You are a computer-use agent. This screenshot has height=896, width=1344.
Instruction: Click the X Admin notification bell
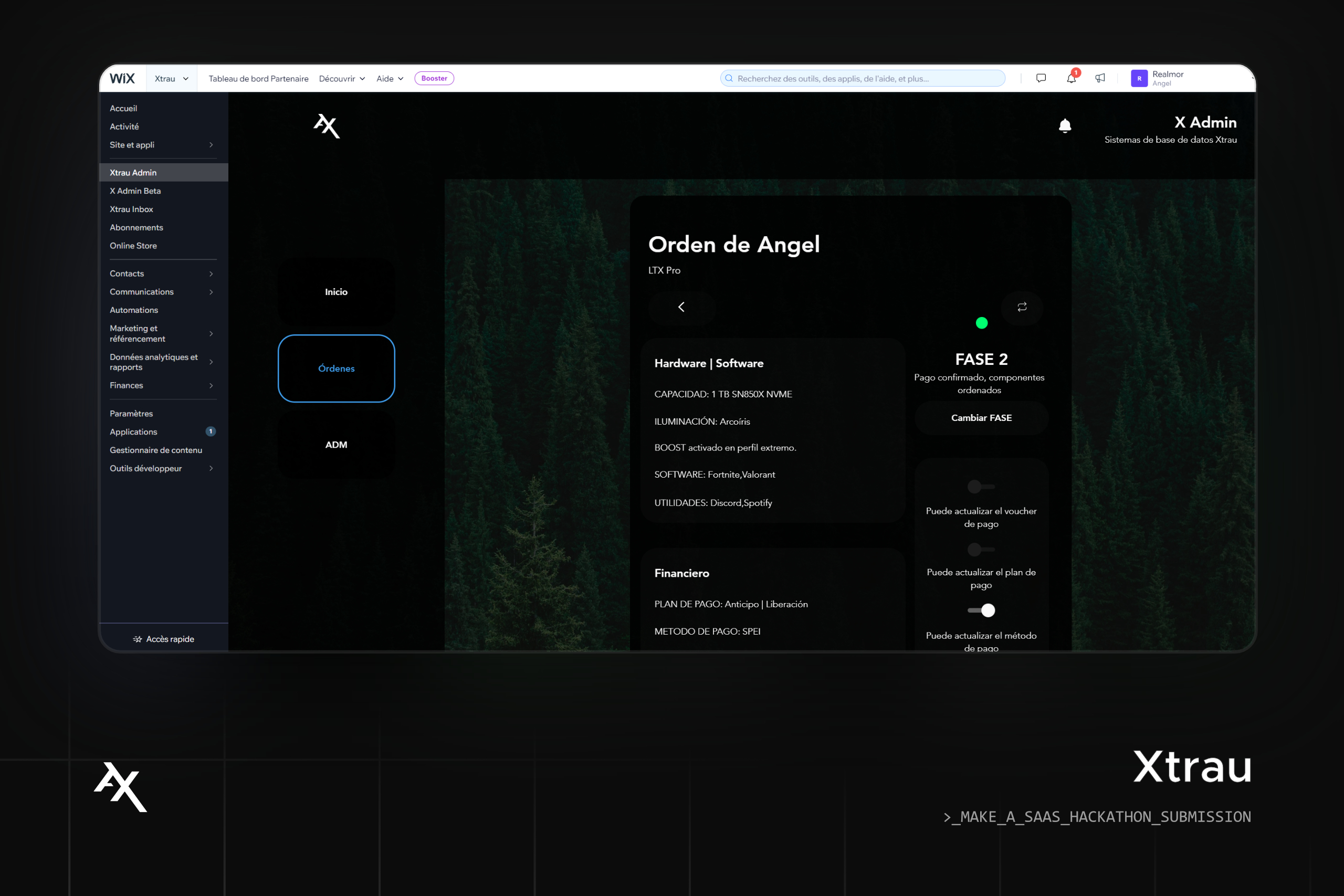(1065, 126)
